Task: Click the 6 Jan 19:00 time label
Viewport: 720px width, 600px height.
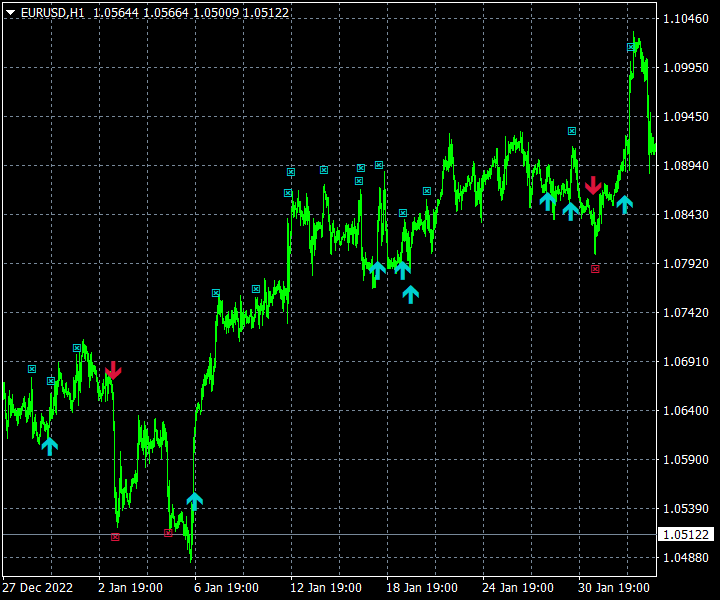Action: [x=226, y=588]
